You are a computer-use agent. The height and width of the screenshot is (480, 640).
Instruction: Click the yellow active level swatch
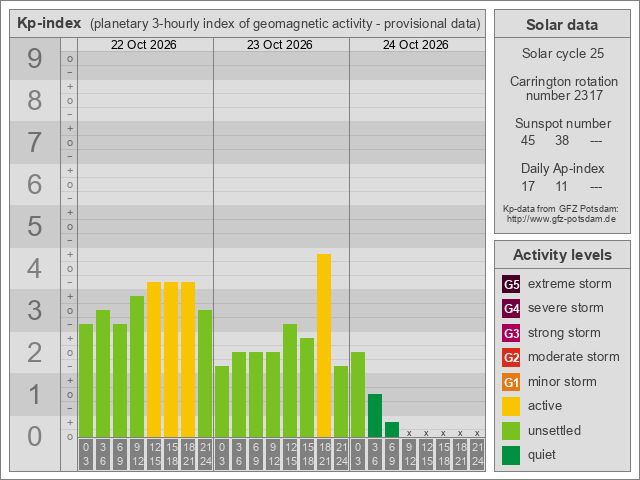coord(511,407)
